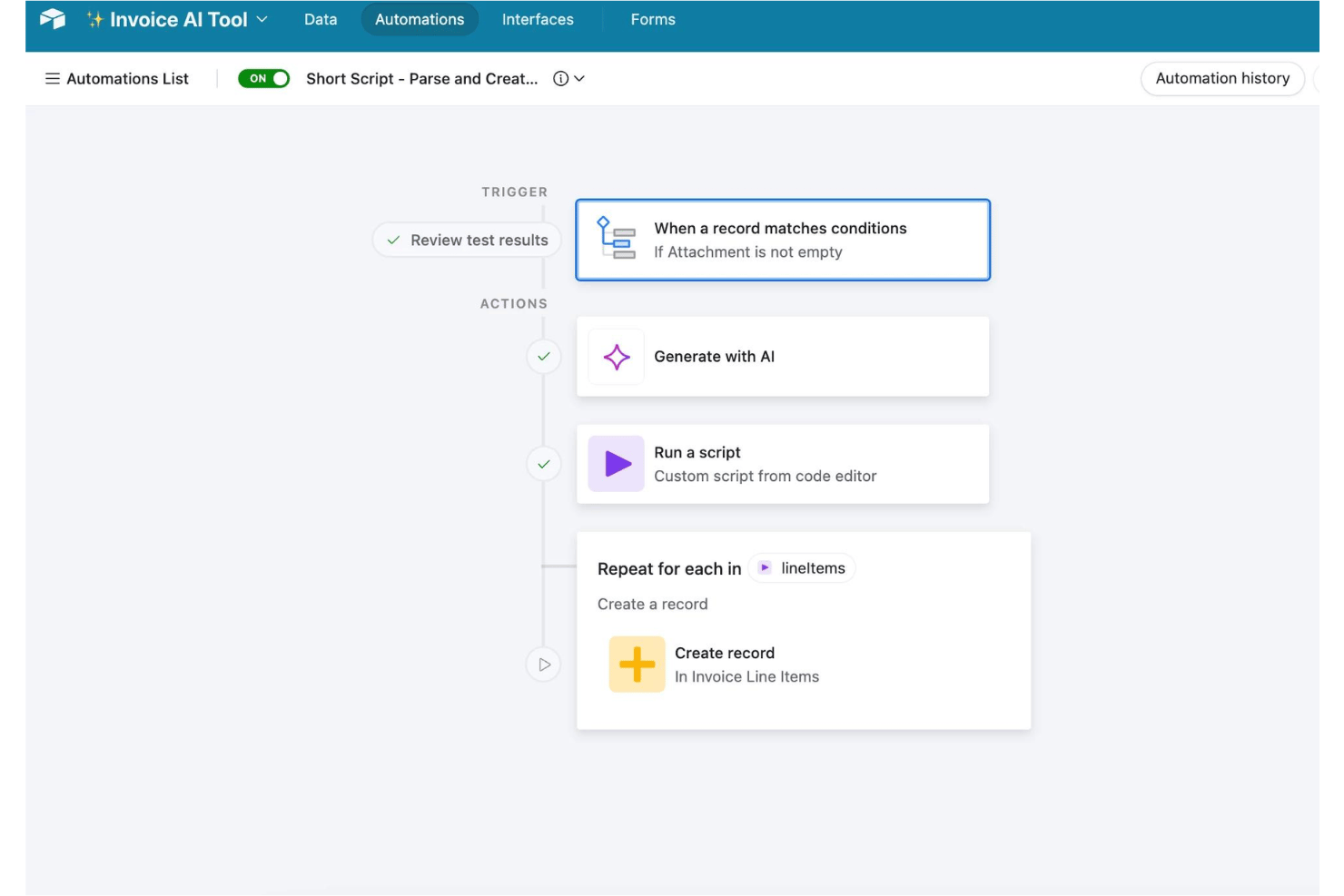The width and height of the screenshot is (1344, 896).
Task: Click the small play icon in lineItems chip
Action: tap(765, 567)
